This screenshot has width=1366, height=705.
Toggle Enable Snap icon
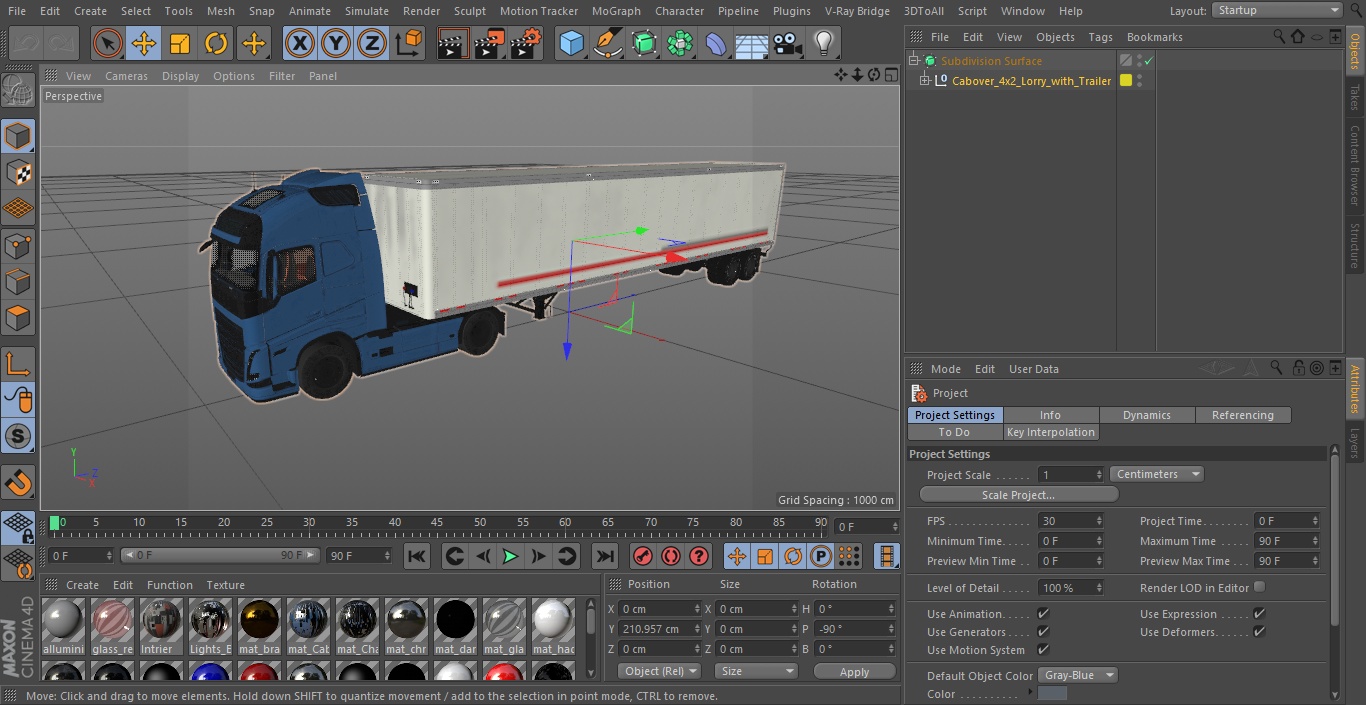click(18, 482)
